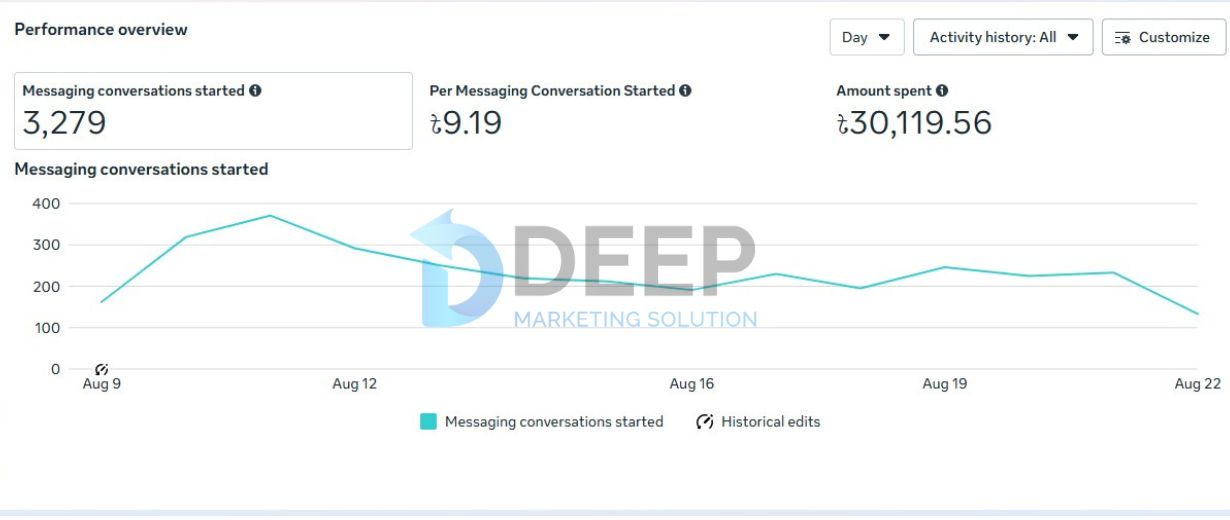Viewport: 1230px width, 520px height.
Task: Click info icon beside Messaging conversations started
Action: pos(255,91)
